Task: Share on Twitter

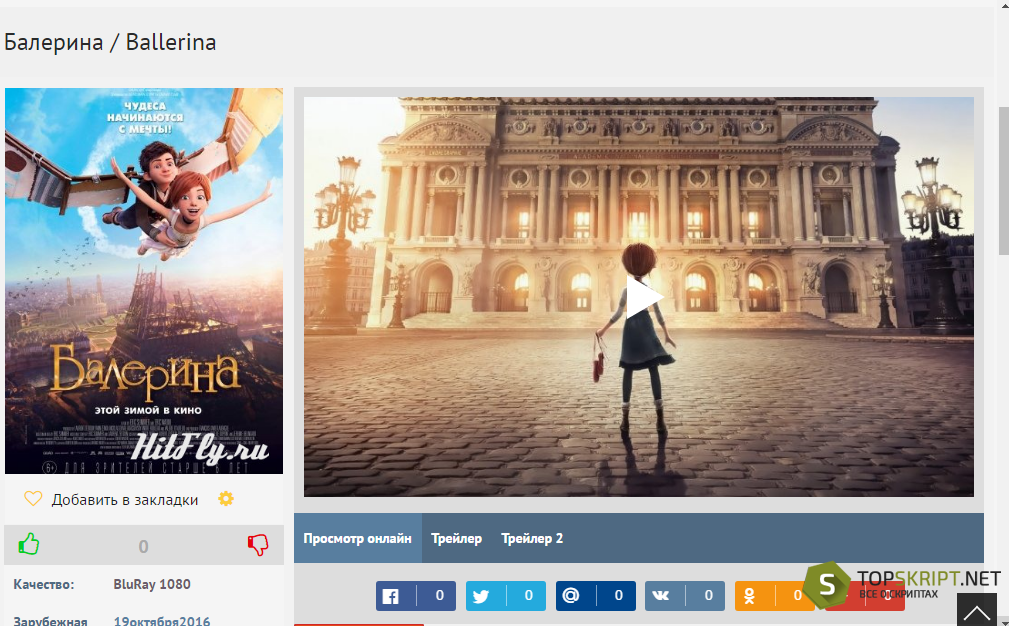Action: tap(506, 596)
